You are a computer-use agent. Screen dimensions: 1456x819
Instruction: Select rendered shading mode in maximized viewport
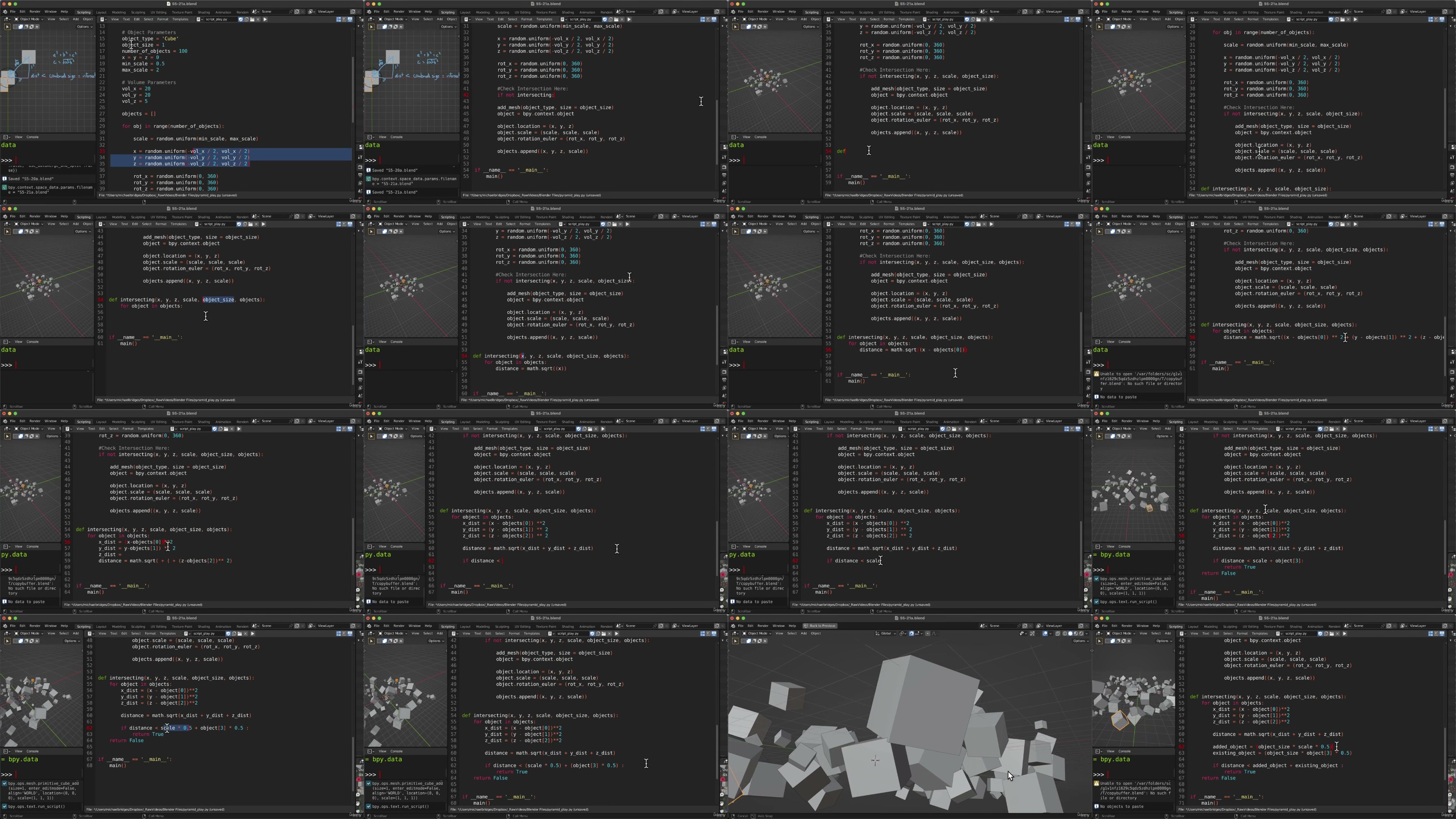coord(1081,634)
